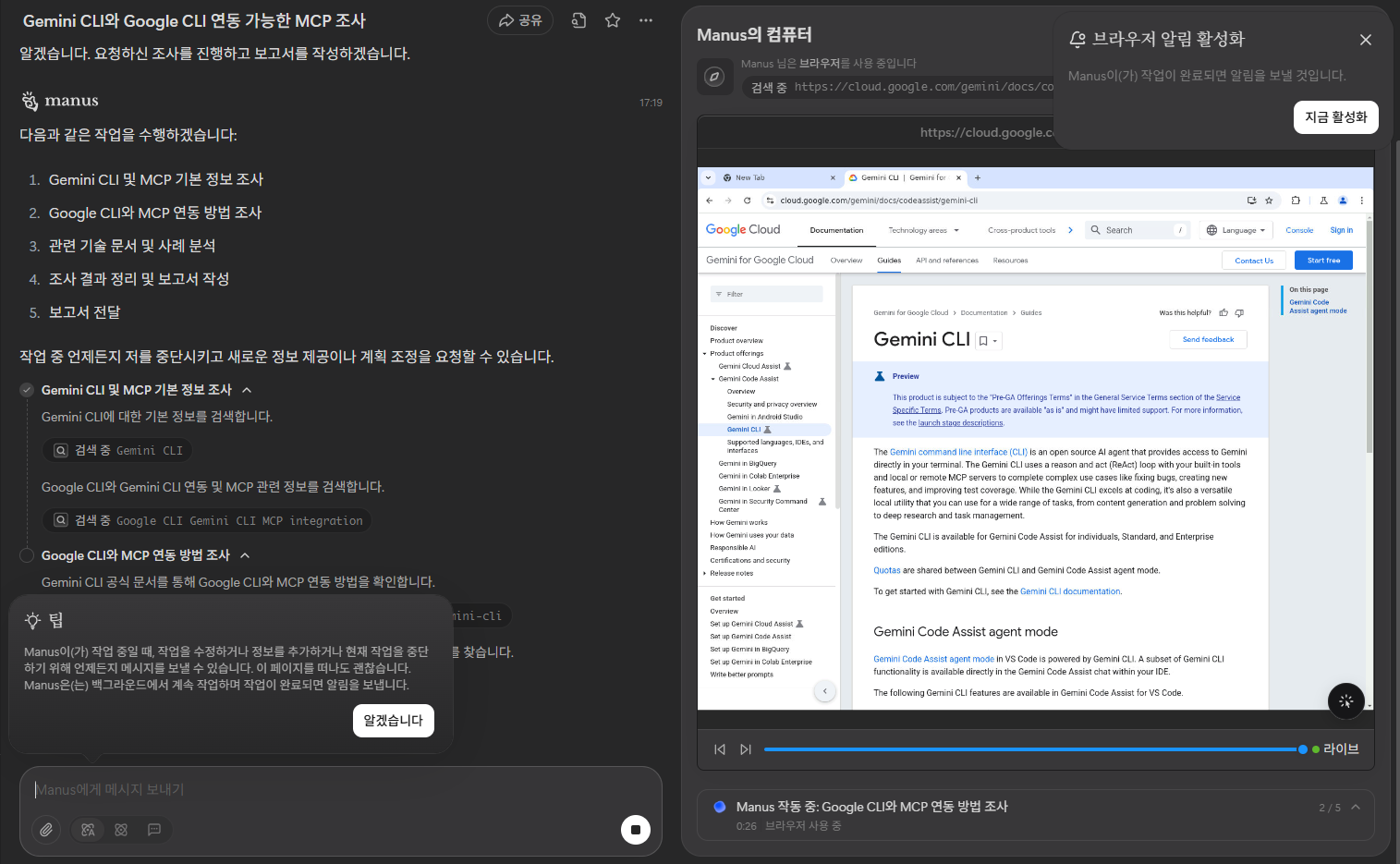Click thumbs up helpful icon
The image size is (1400, 864).
tap(1223, 312)
